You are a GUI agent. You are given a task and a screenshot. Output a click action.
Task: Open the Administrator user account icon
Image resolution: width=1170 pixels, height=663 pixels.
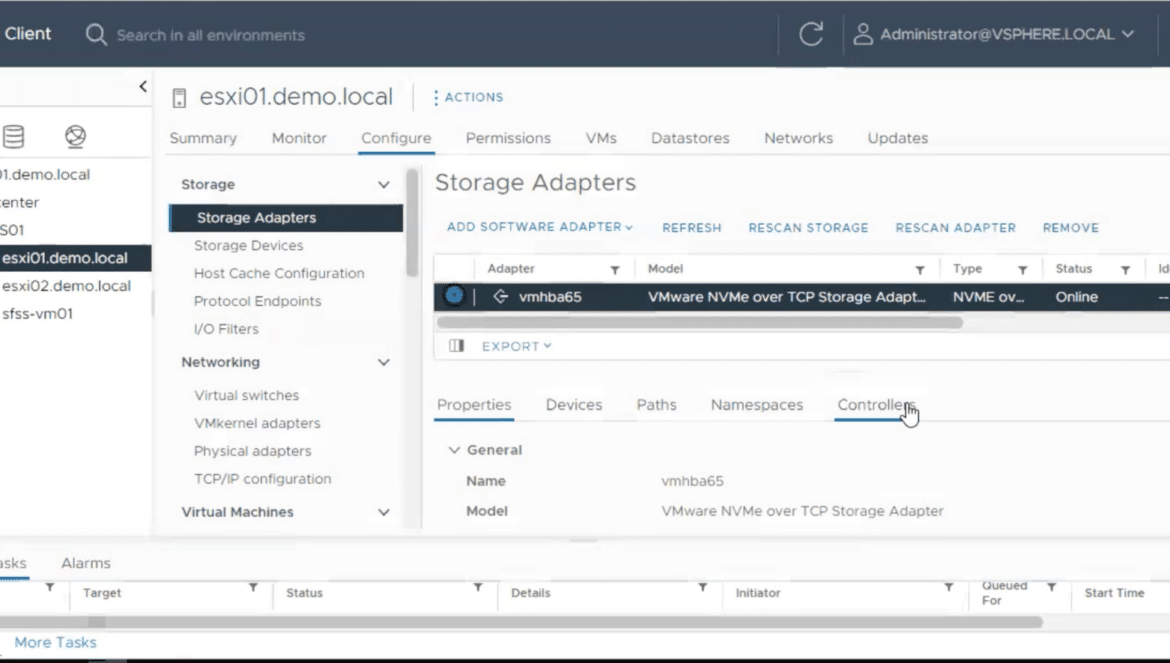[863, 34]
